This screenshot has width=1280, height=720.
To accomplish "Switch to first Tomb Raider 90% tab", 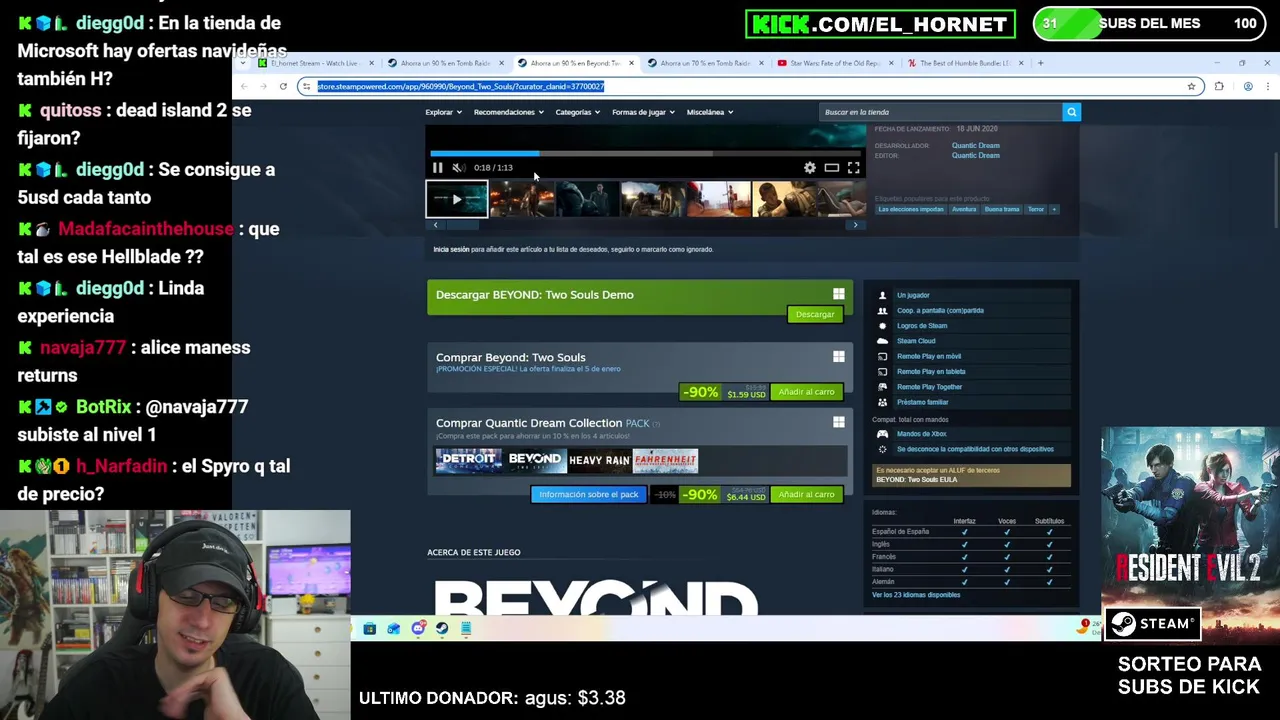I will [445, 63].
